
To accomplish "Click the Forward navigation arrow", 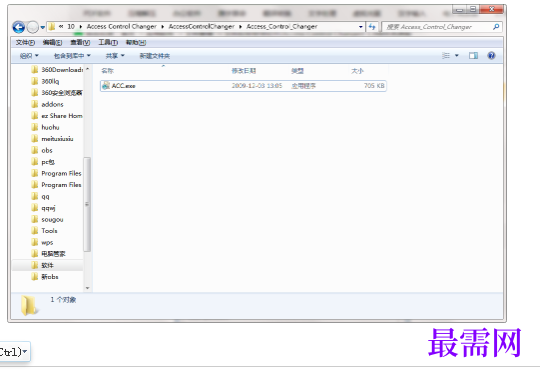I will point(33,27).
